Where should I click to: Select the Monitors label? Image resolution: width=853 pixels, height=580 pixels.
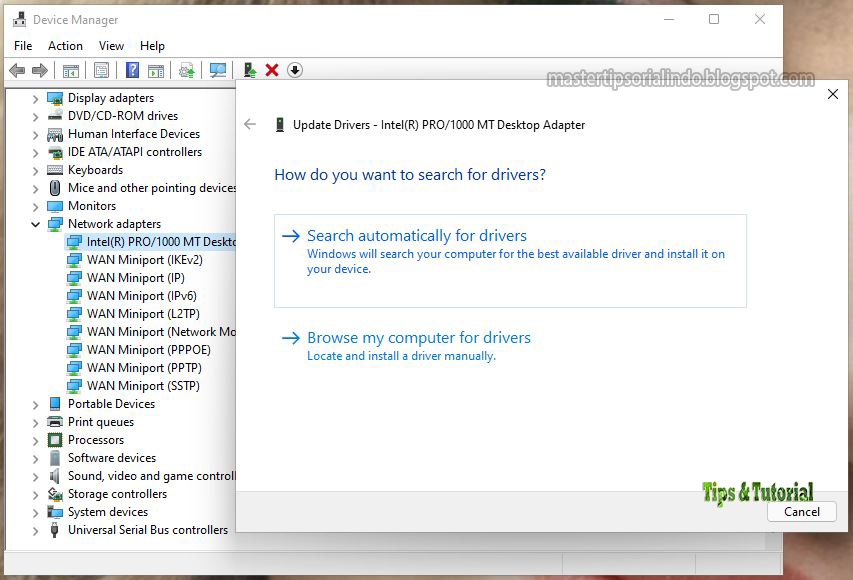coord(92,206)
